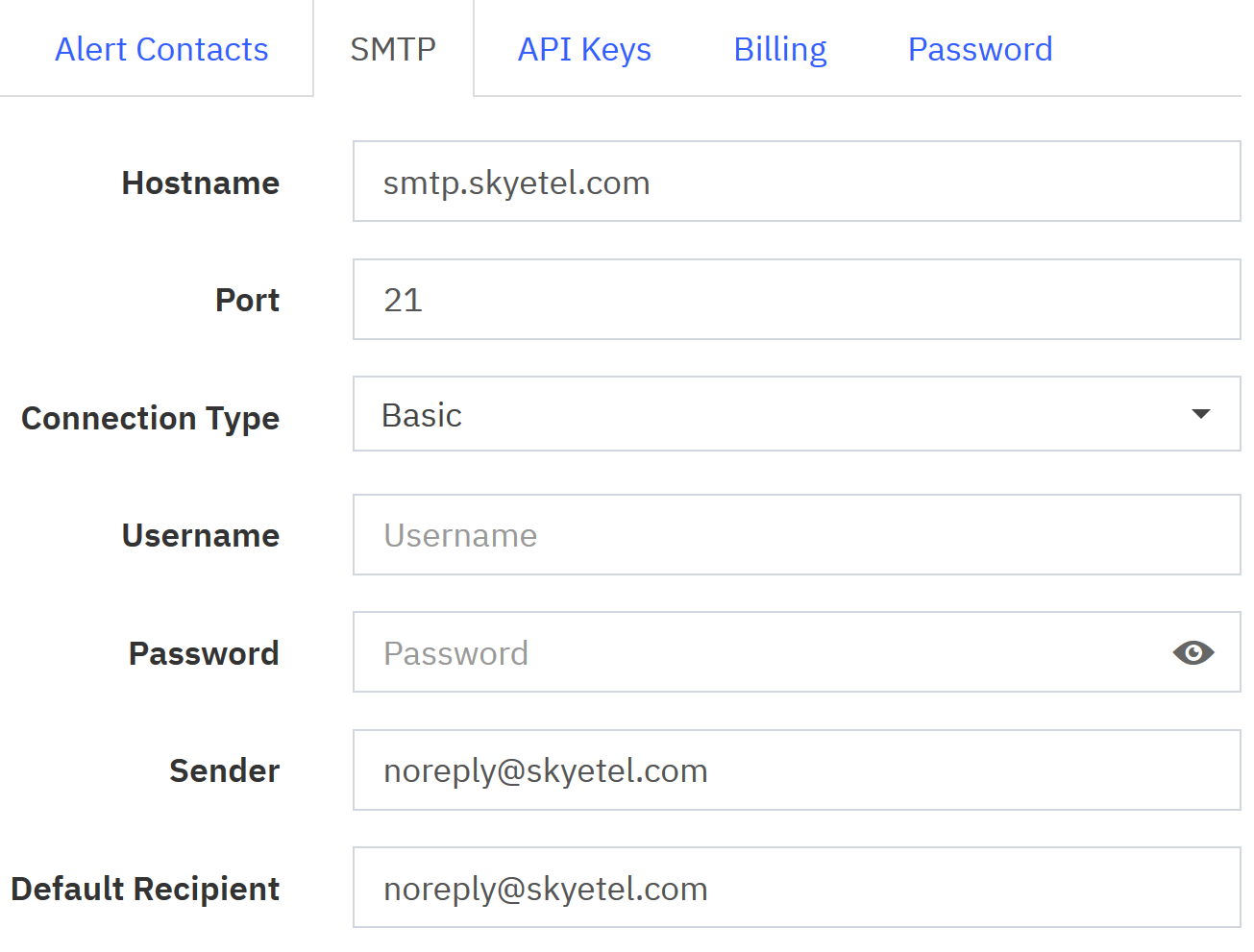Click the Default Recipient label
Screen dimensions: 1254x952
click(145, 889)
